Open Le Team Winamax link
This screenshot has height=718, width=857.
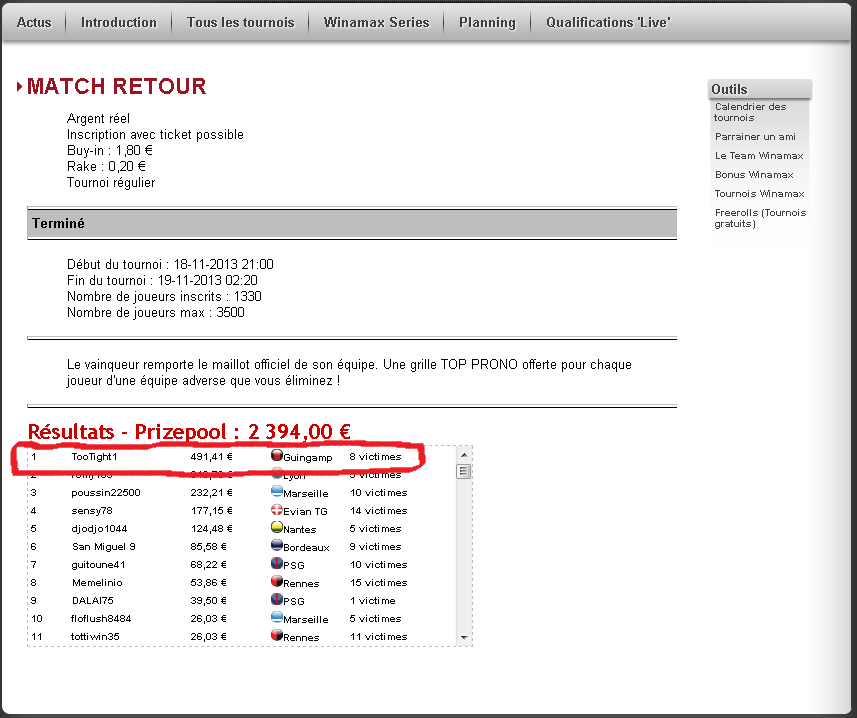pos(759,156)
